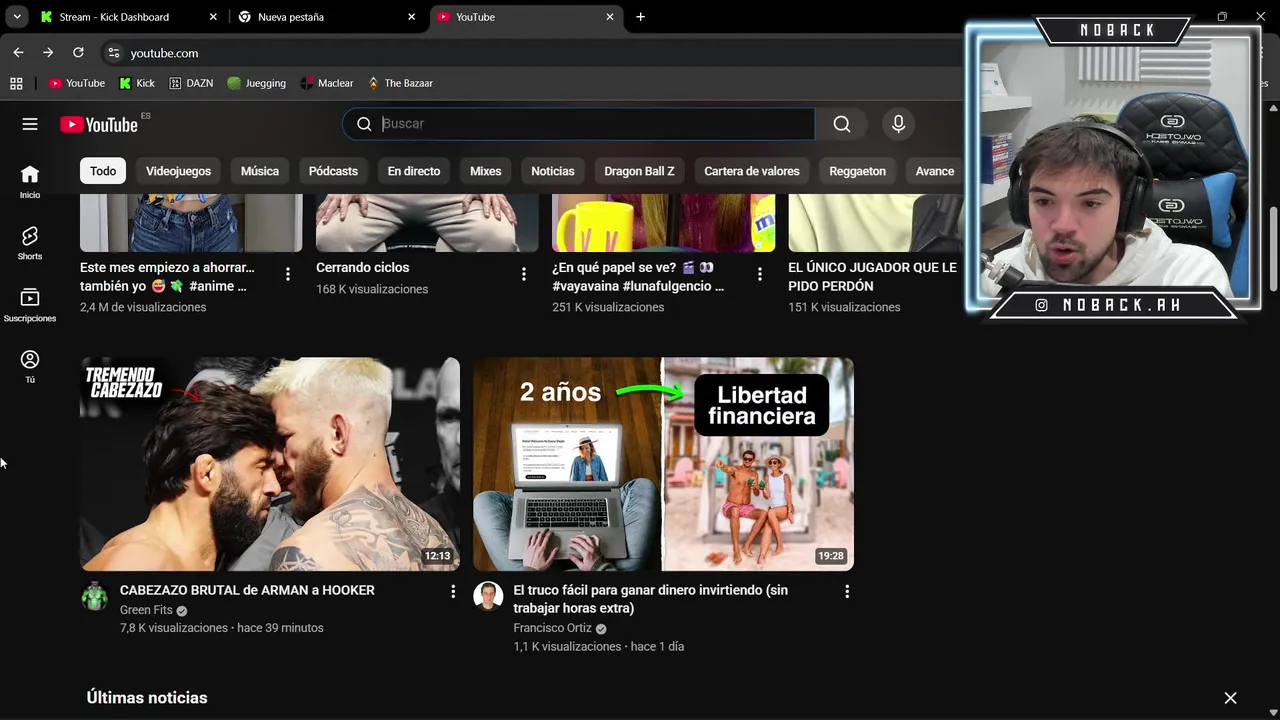1280x720 pixels.
Task: Open 'El truco fácil para ganar dinero' title
Action: click(x=650, y=599)
